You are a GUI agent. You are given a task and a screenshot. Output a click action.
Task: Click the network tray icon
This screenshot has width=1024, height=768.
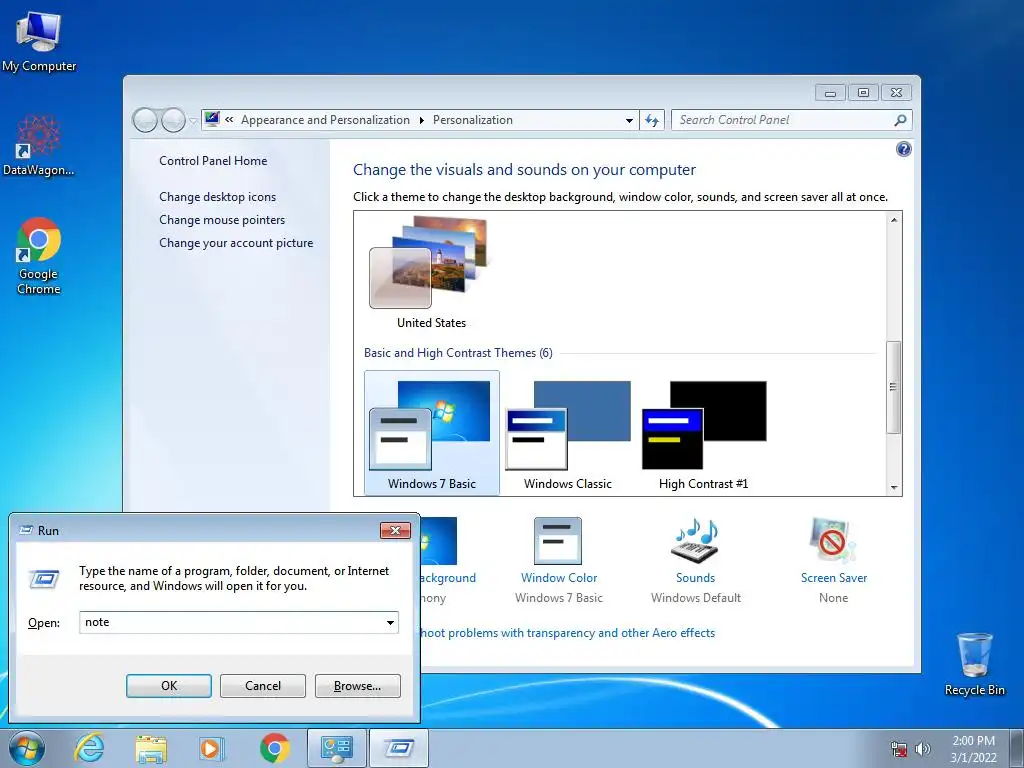click(899, 749)
